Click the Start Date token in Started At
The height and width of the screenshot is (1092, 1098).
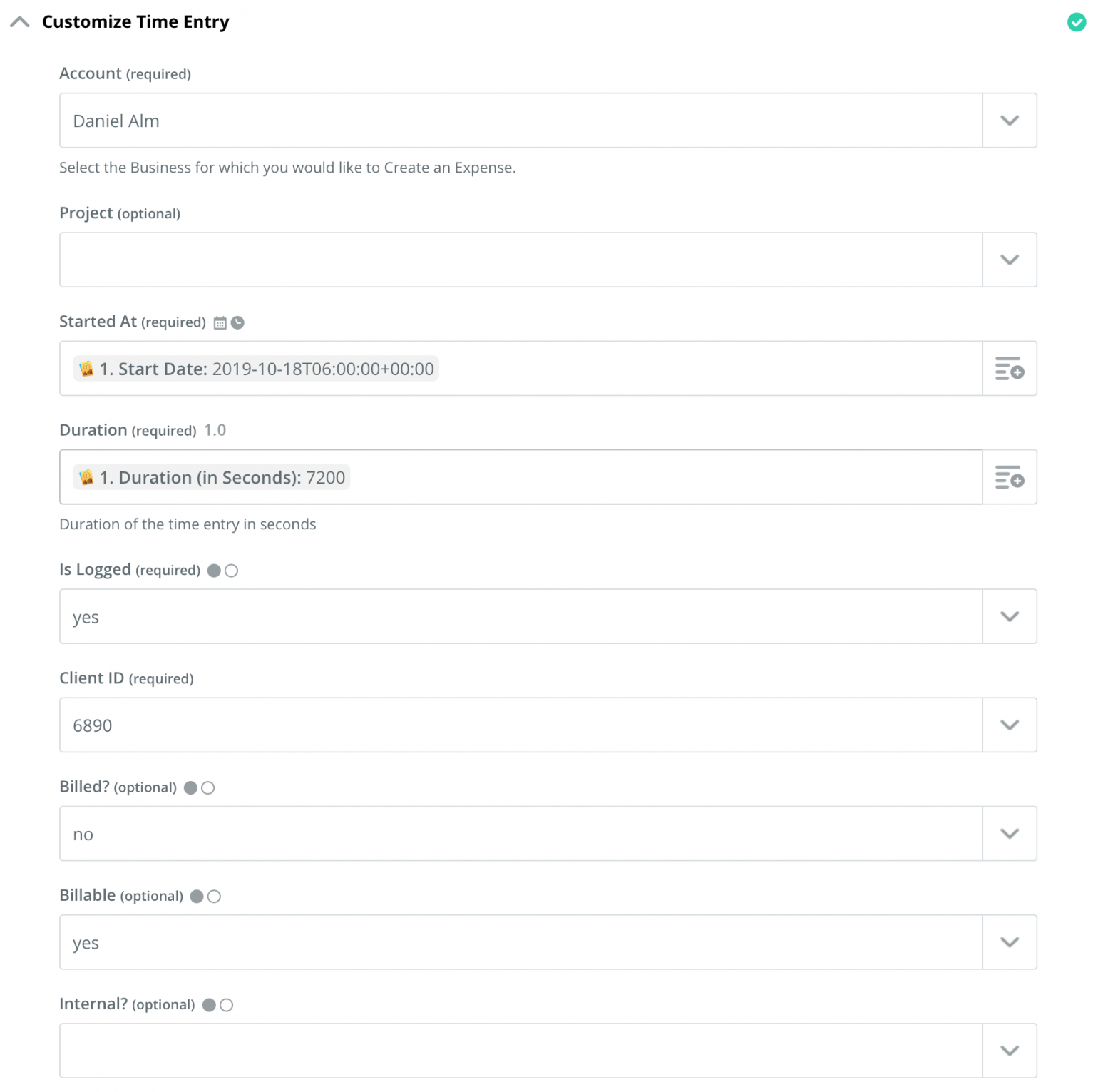coord(255,369)
